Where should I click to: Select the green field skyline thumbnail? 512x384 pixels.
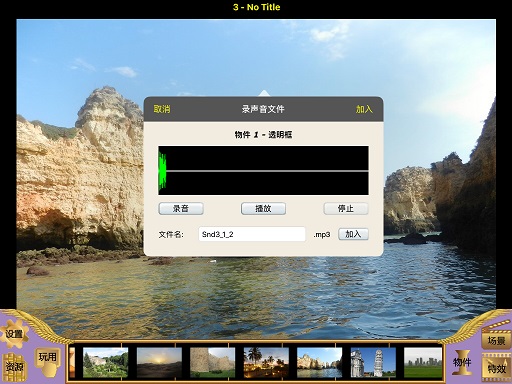[423, 363]
